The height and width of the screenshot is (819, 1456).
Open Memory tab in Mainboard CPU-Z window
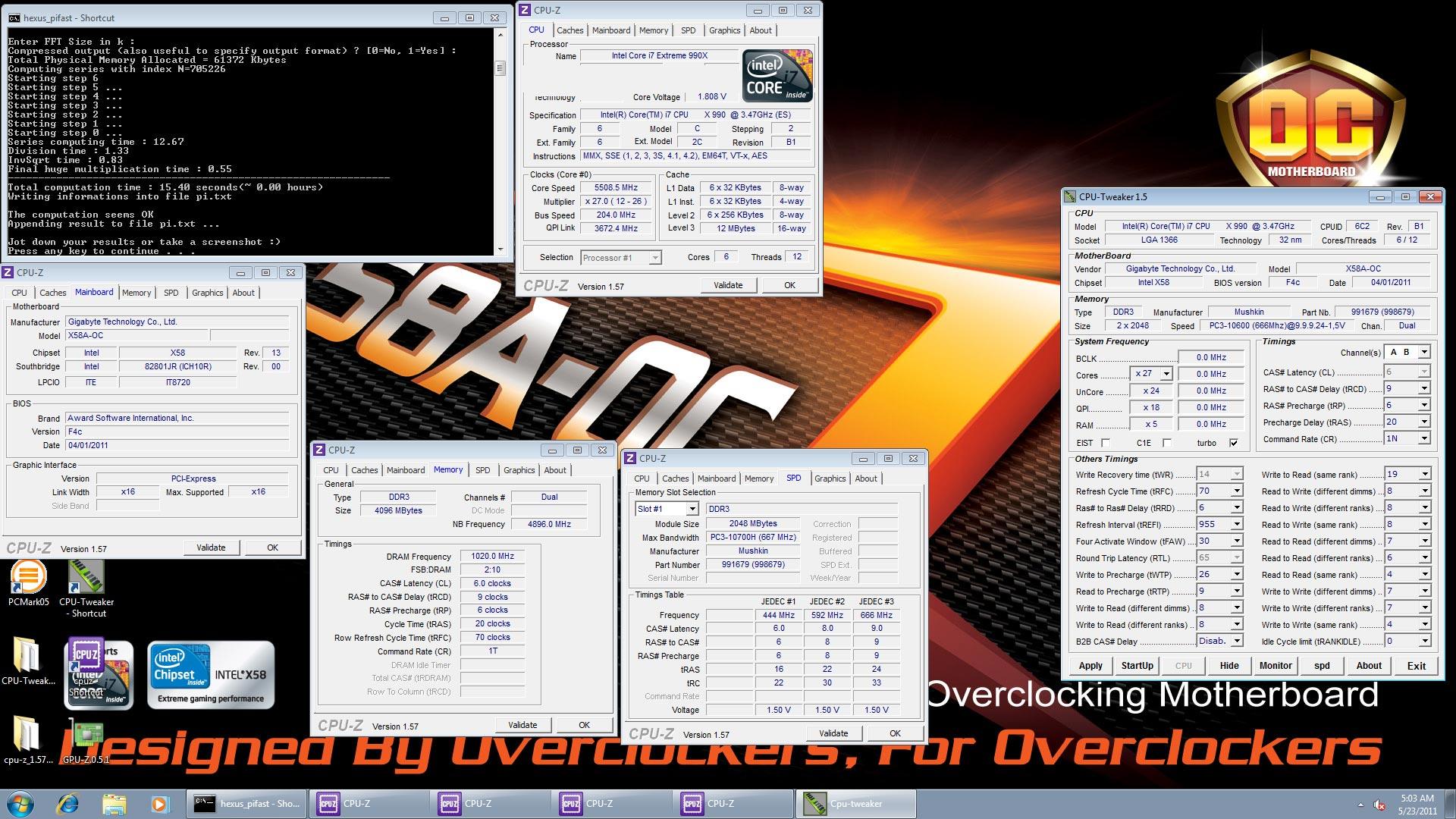tap(136, 293)
